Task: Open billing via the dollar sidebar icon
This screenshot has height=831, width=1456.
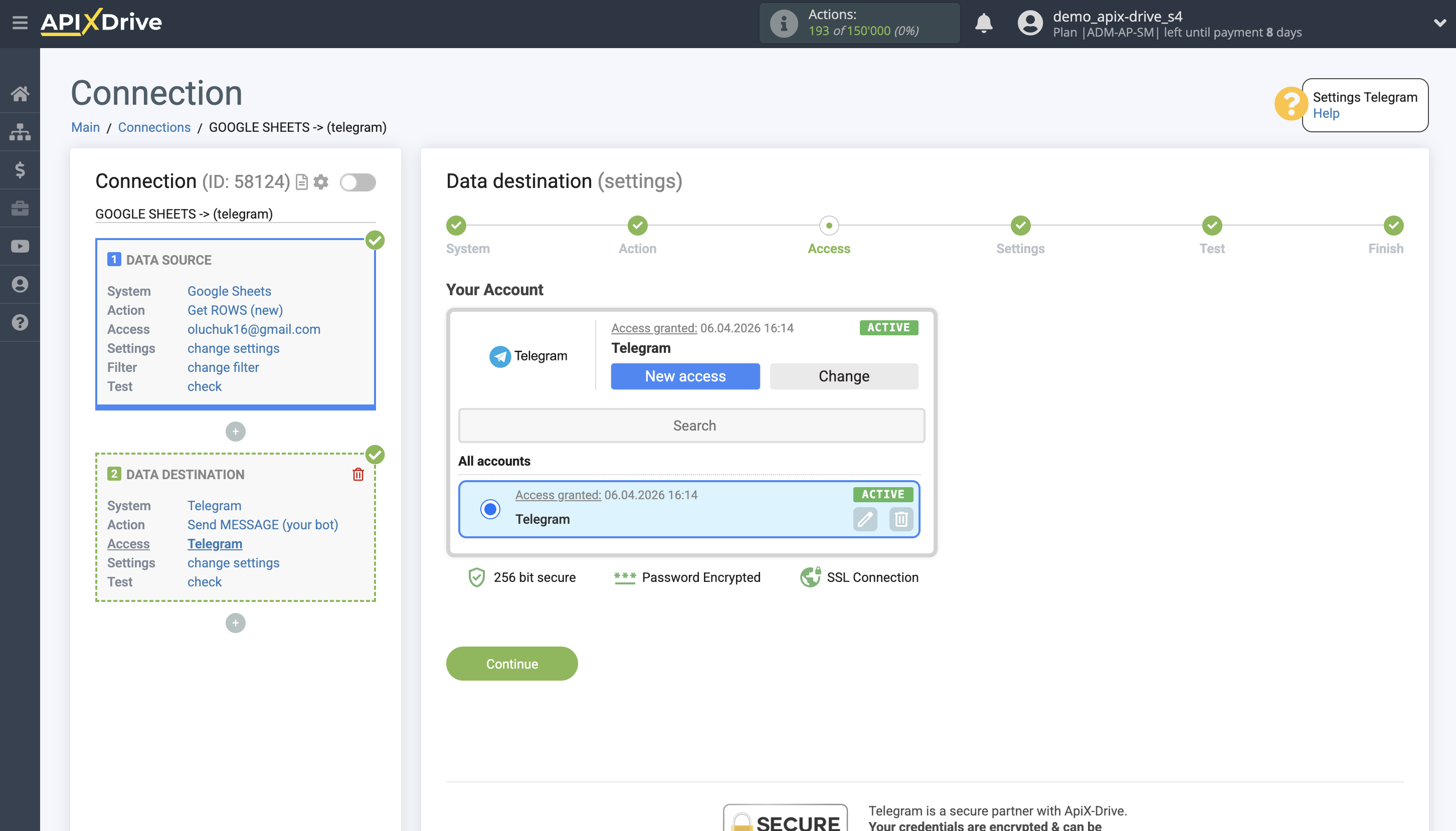Action: point(21,169)
